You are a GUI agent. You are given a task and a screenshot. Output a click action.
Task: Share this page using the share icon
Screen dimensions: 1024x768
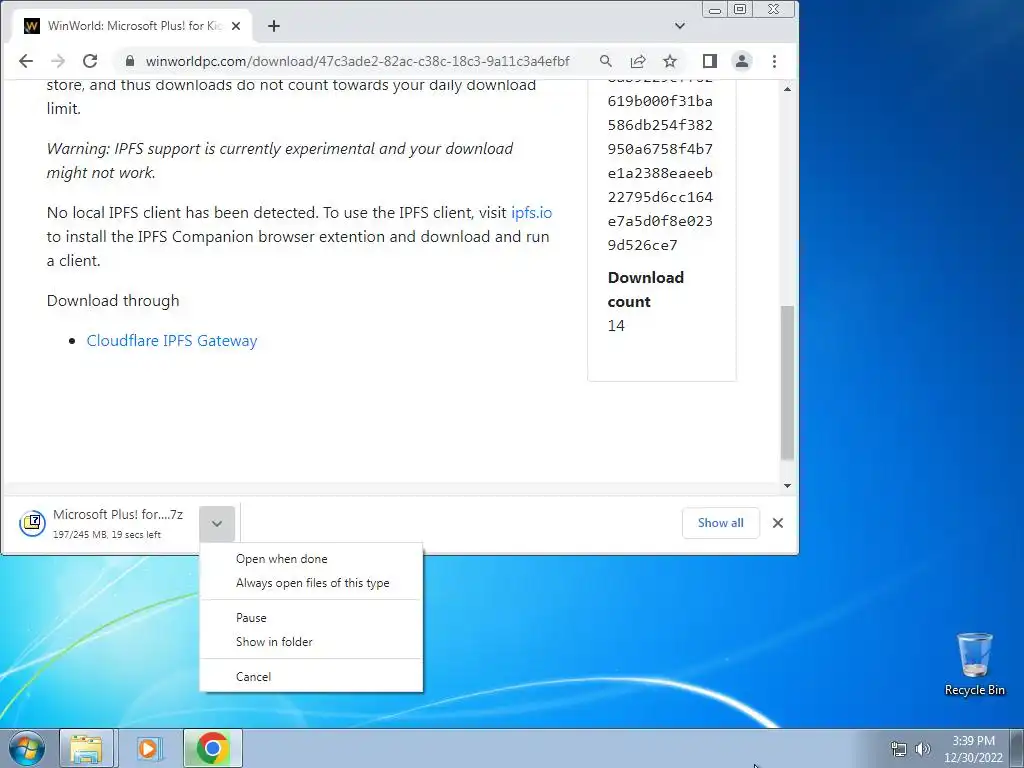(638, 61)
